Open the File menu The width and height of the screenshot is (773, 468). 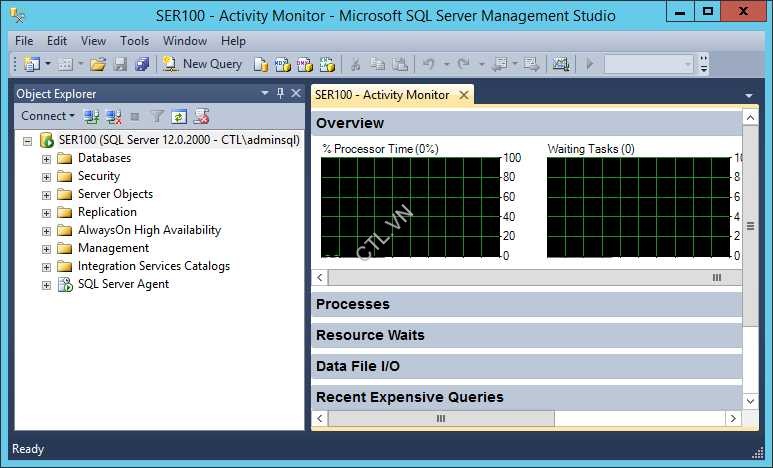24,41
